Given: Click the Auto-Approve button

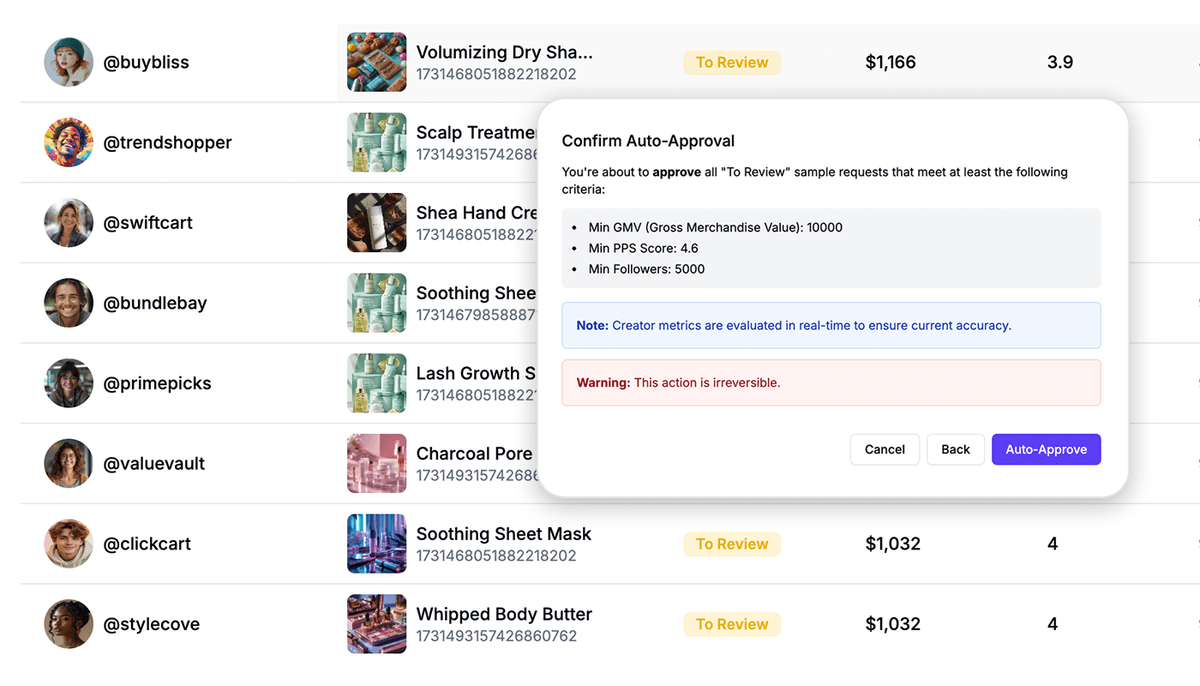Looking at the screenshot, I should click(x=1046, y=449).
